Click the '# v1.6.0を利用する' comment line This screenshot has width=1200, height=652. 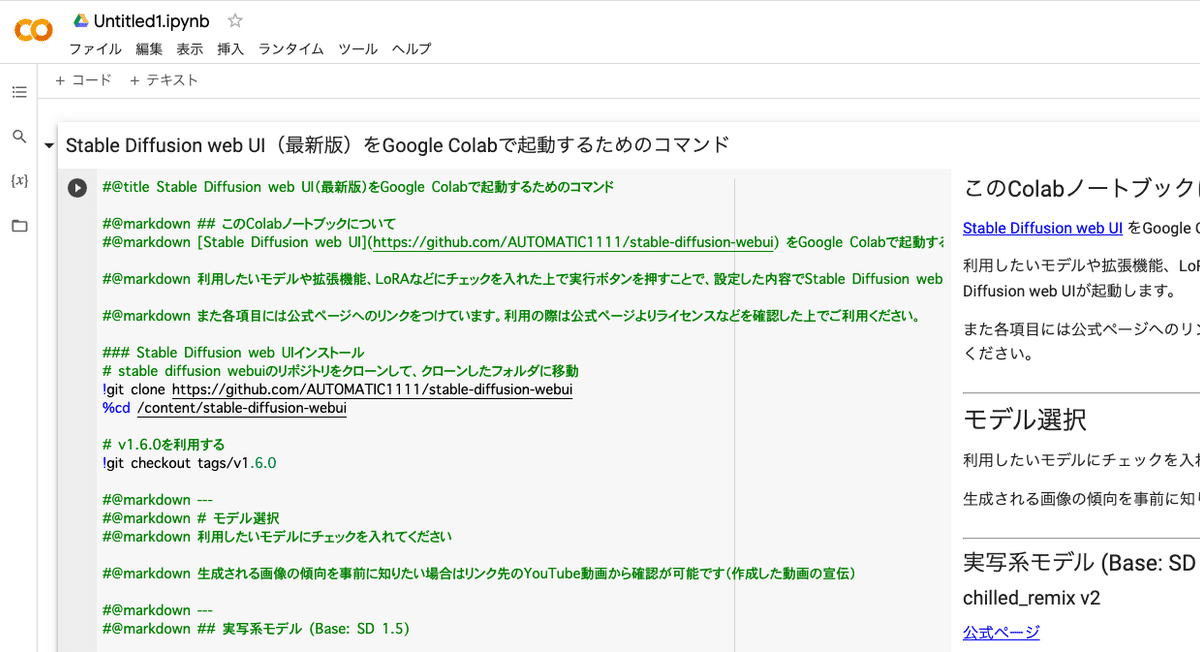[164, 445]
